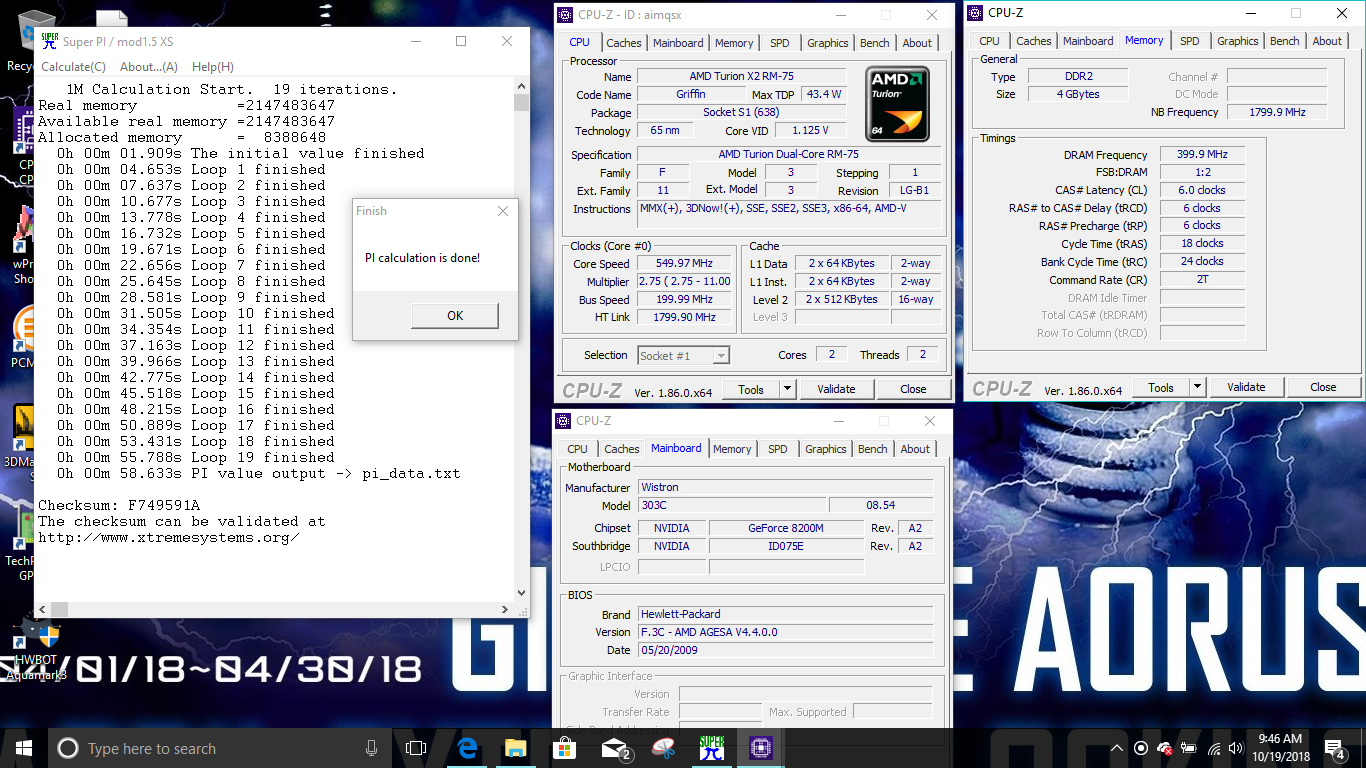The height and width of the screenshot is (768, 1366).
Task: Click the battery power tray icon
Action: coord(1189,748)
